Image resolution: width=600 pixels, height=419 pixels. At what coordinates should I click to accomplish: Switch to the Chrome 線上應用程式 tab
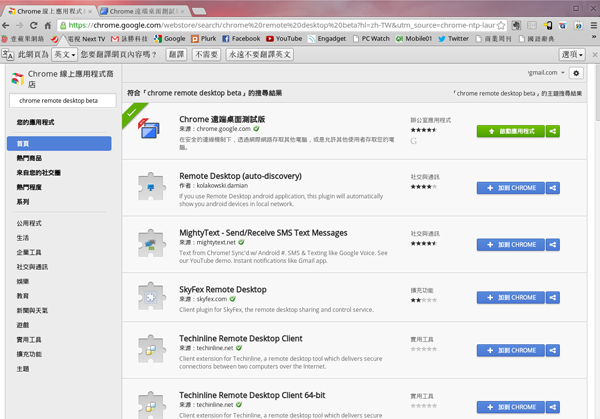pyautogui.click(x=50, y=11)
